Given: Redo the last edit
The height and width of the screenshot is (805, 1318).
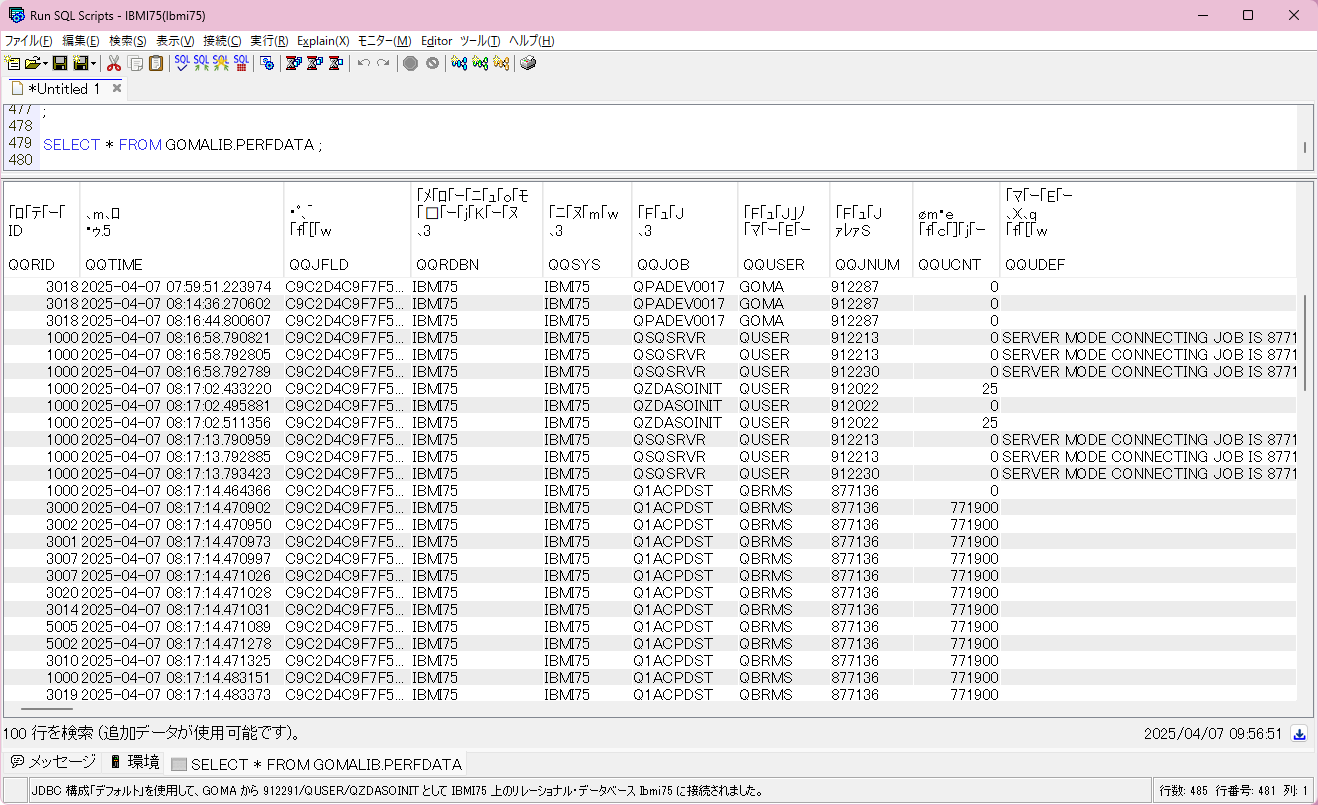Looking at the screenshot, I should tap(384, 63).
